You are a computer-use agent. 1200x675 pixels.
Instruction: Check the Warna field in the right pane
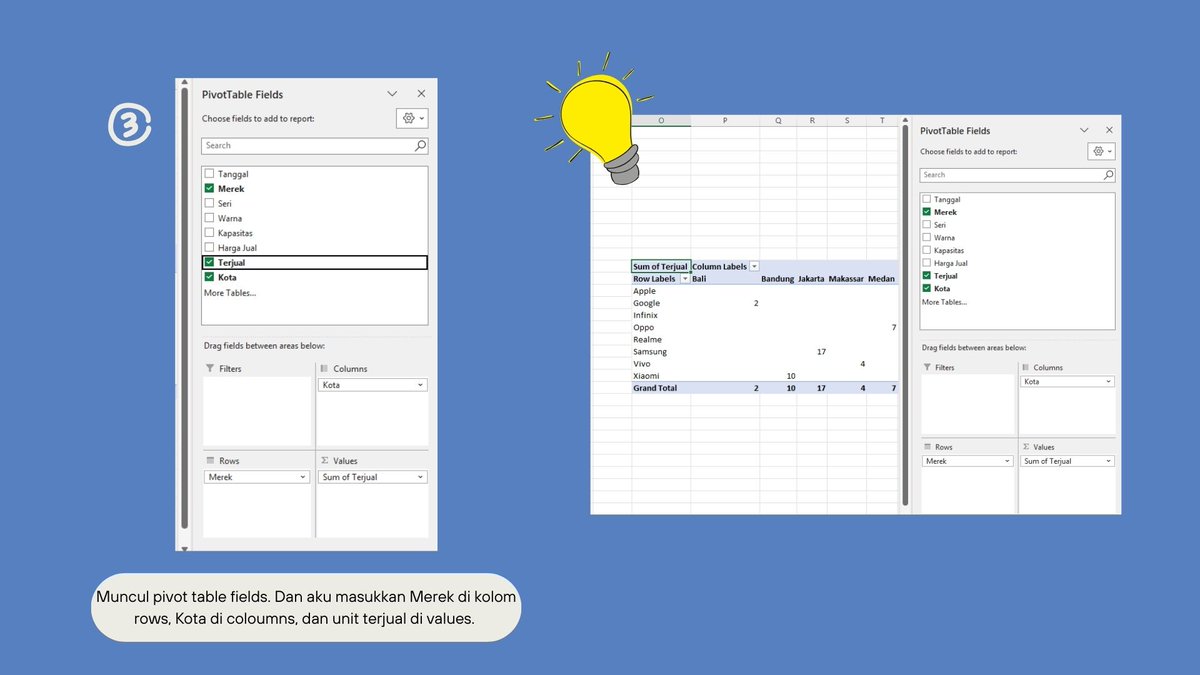(927, 237)
